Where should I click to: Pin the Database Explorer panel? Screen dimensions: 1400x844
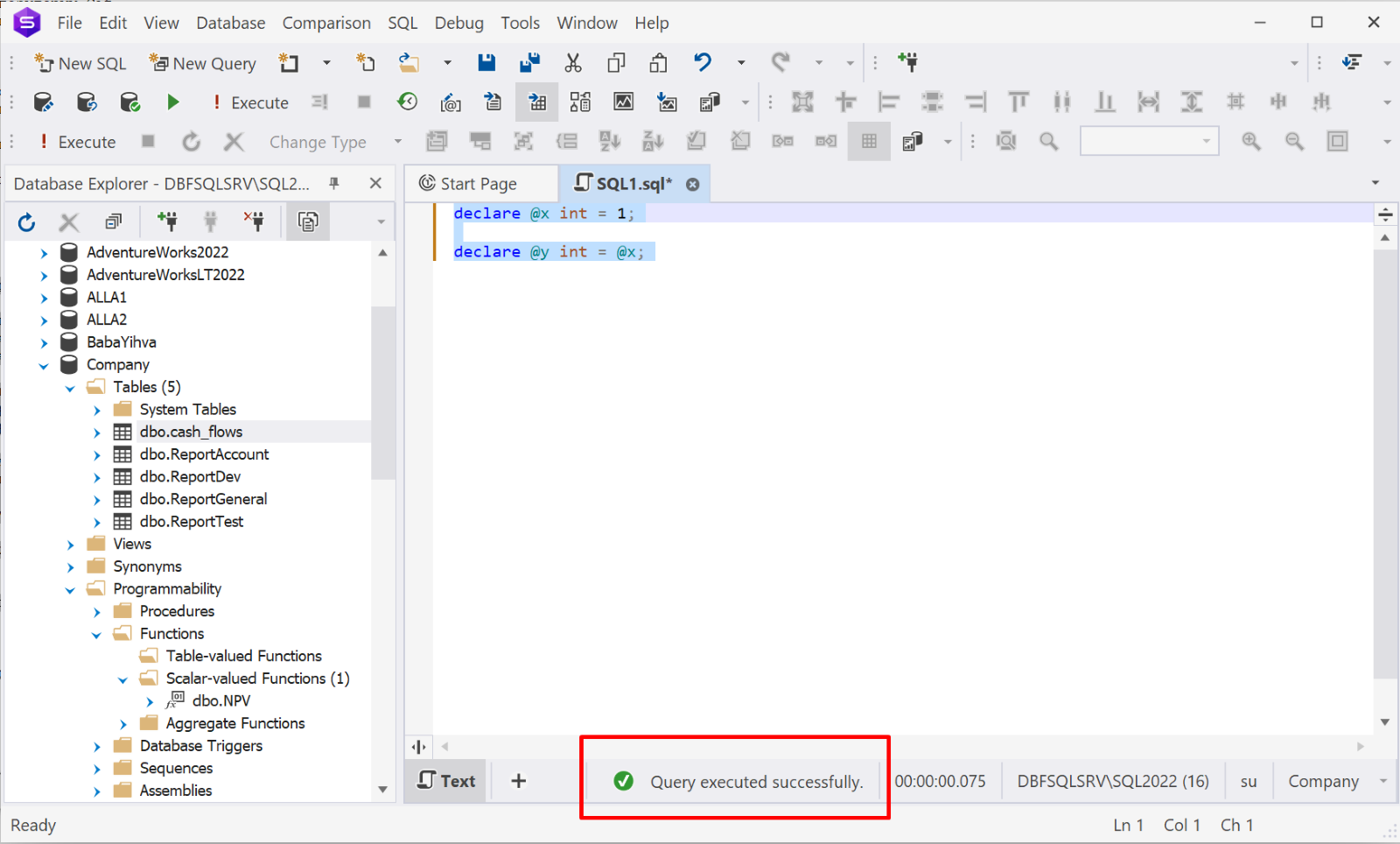tap(333, 183)
